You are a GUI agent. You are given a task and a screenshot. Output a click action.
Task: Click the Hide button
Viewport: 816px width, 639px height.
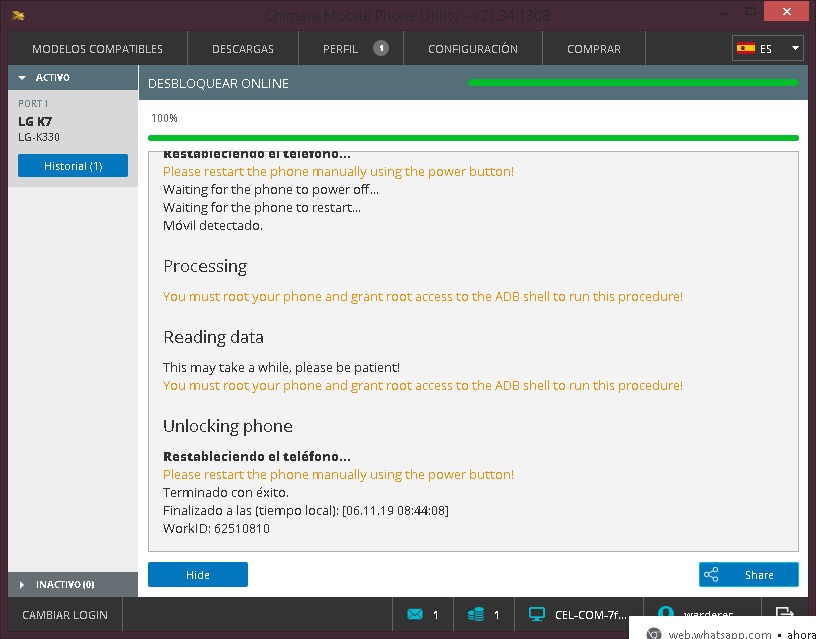point(198,574)
